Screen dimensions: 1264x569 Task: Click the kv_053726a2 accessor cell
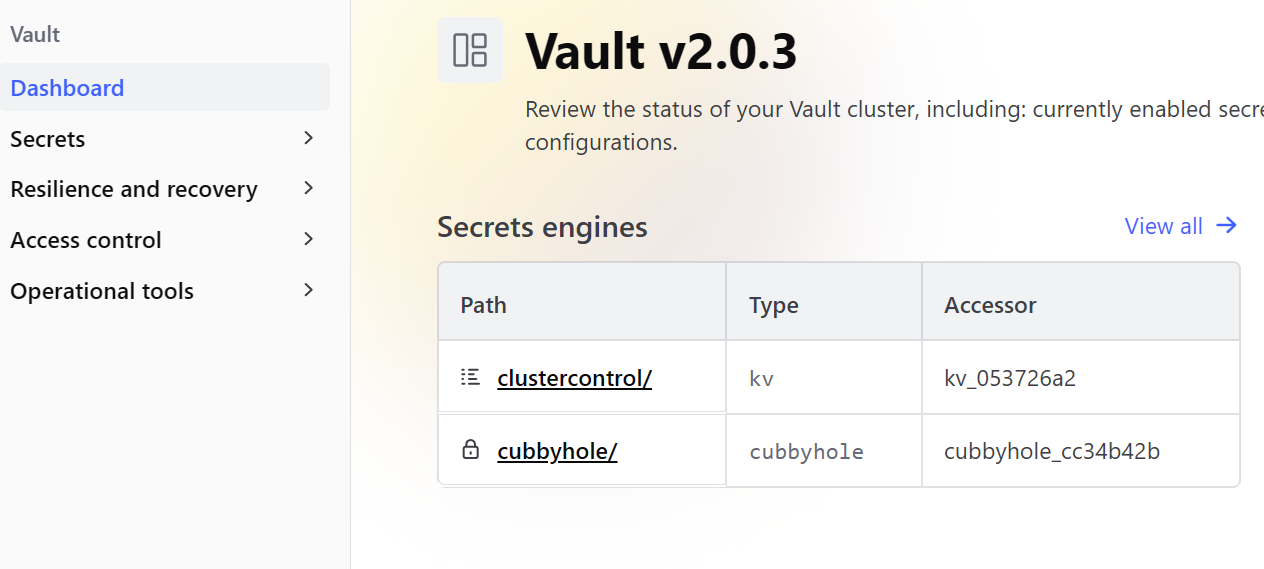click(x=1010, y=378)
